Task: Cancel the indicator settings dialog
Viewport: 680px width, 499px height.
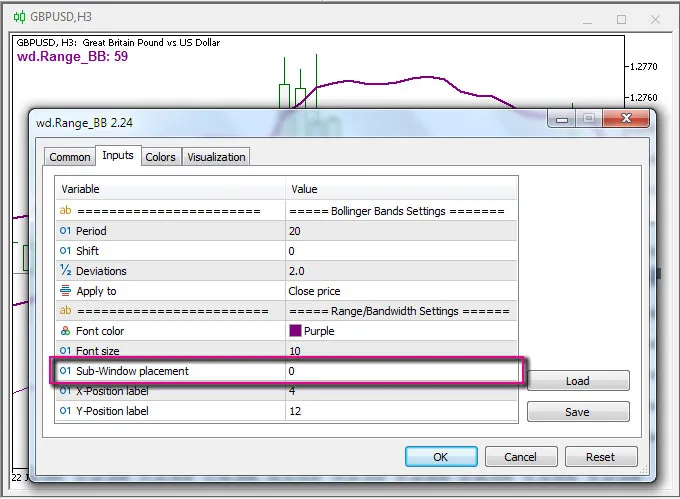Action: click(x=520, y=457)
